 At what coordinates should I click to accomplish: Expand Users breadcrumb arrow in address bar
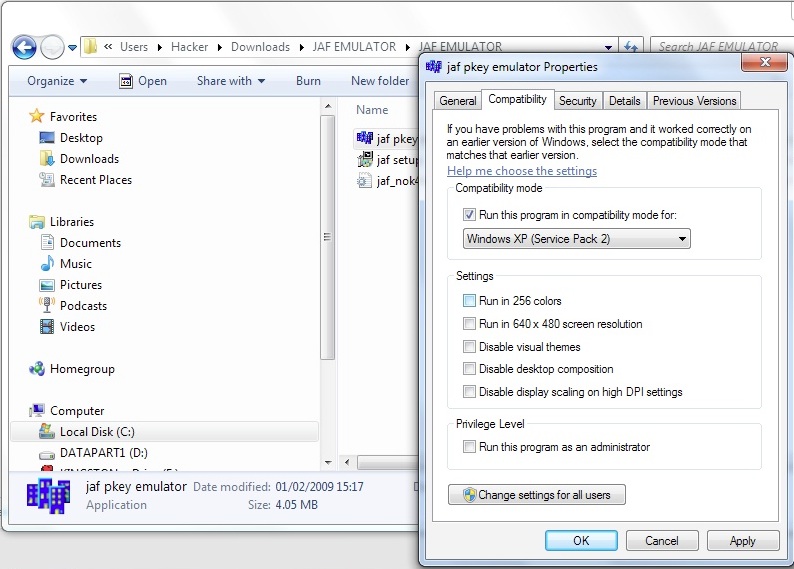coord(160,48)
